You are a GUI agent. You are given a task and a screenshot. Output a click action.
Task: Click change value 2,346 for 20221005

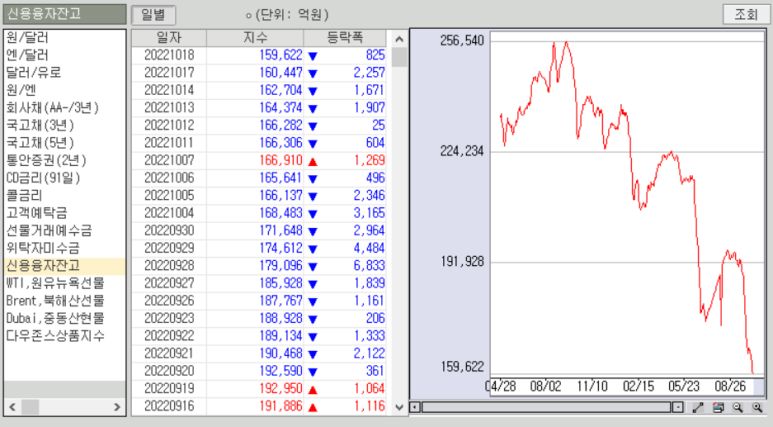[x=369, y=195]
